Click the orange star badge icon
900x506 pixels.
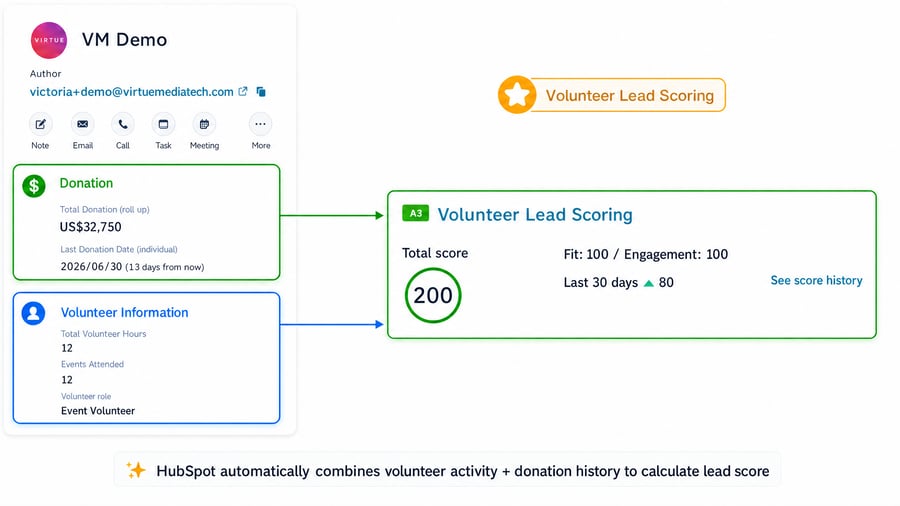click(517, 95)
